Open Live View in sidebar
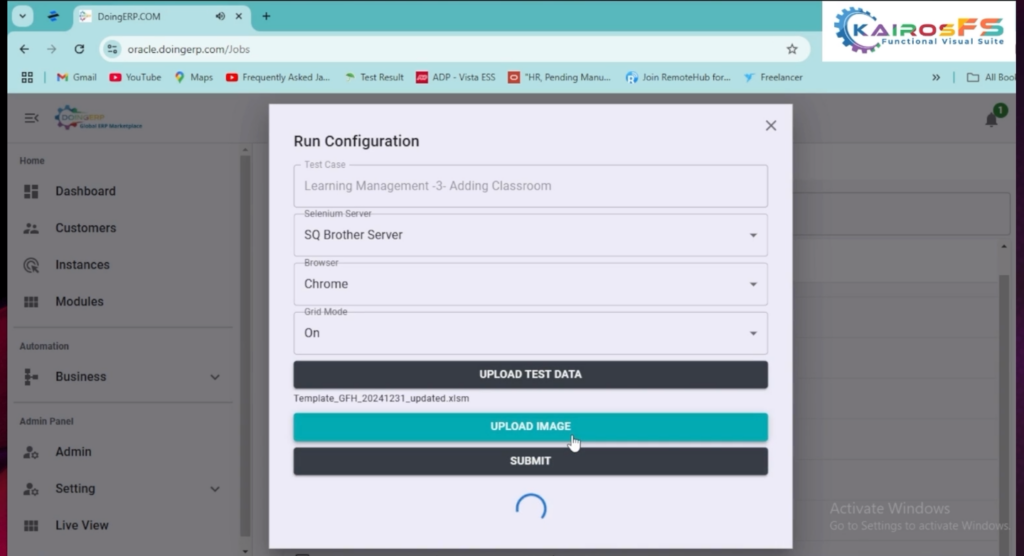This screenshot has height=556, width=1024. [81, 525]
